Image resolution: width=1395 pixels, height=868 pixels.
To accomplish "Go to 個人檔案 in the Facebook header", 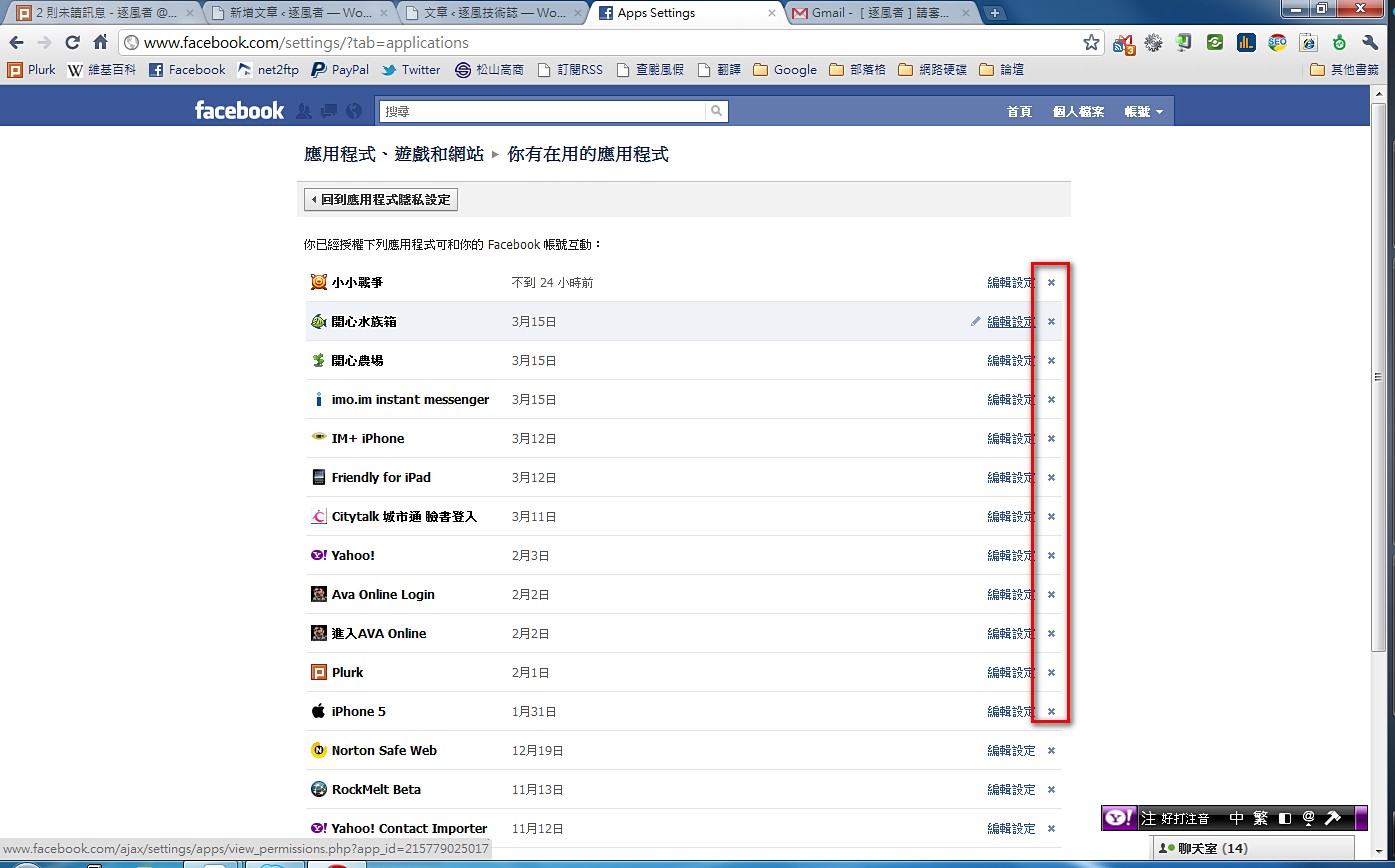I will click(1079, 112).
